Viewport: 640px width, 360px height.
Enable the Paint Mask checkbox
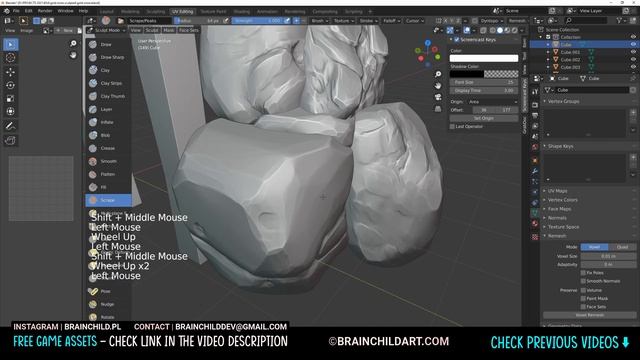tap(583, 299)
